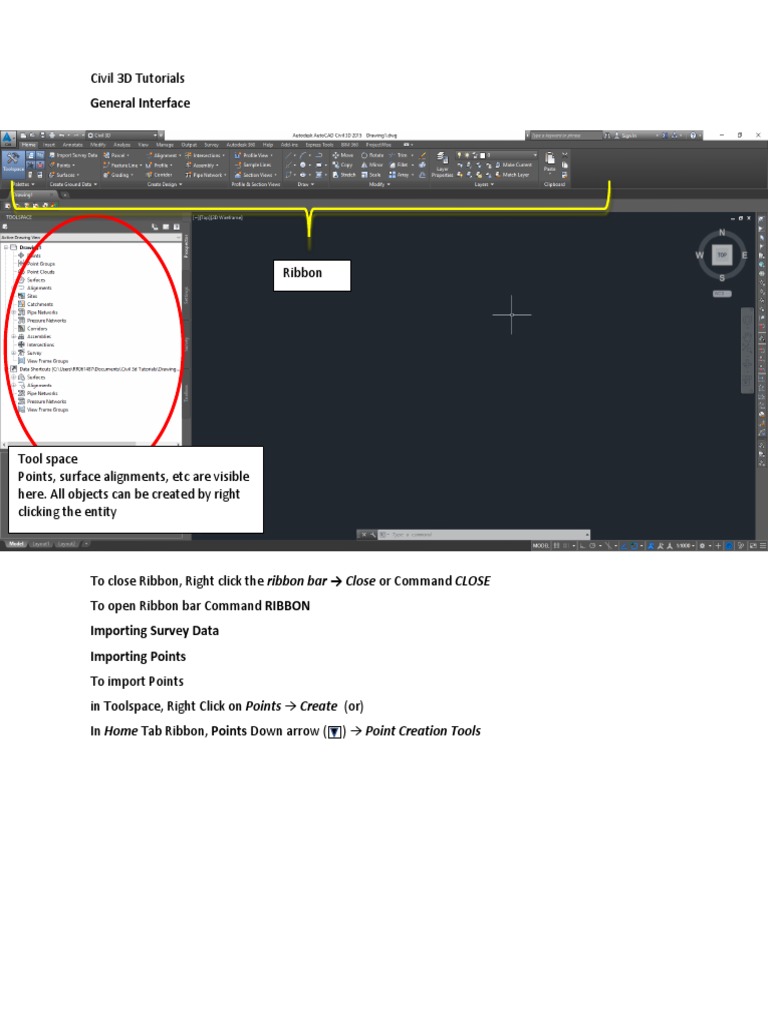Open the Active Drawing View dropdown

91,238
